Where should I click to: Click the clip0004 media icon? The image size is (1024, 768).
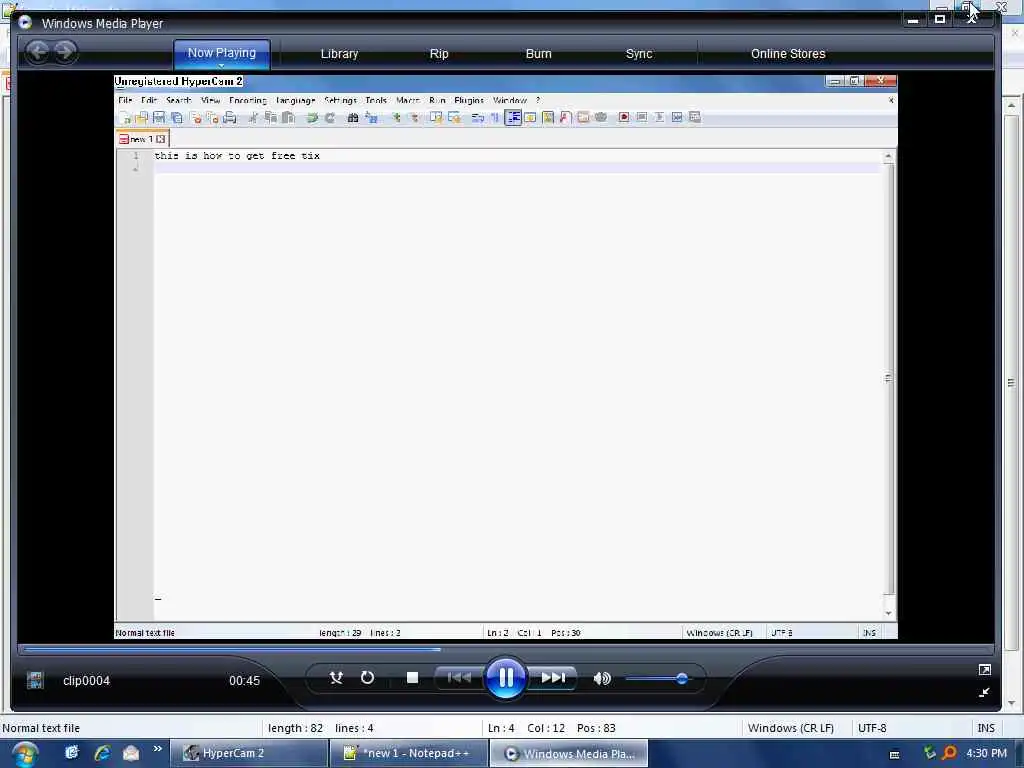click(x=35, y=680)
